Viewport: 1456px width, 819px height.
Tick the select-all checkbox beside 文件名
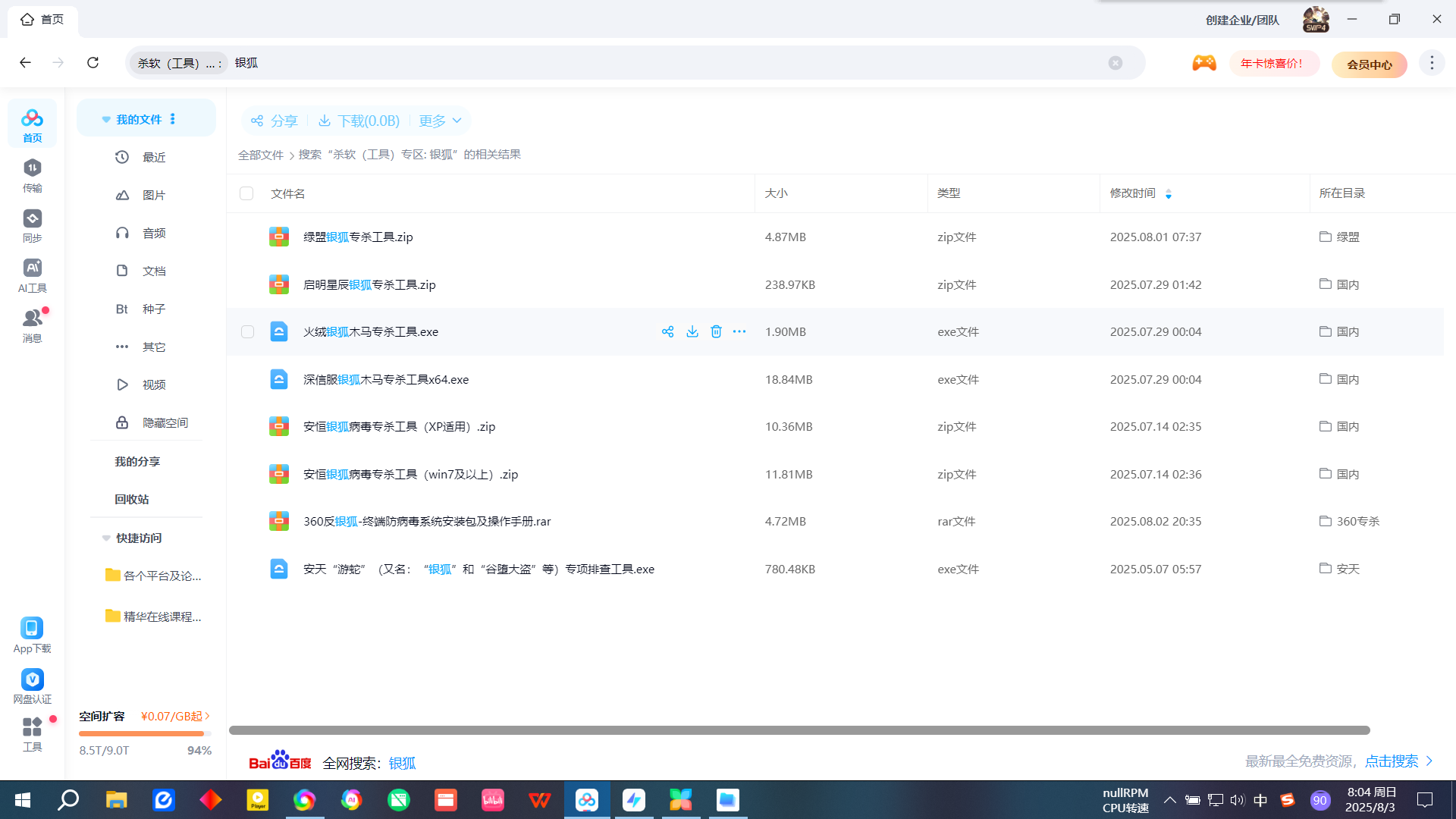coord(246,193)
